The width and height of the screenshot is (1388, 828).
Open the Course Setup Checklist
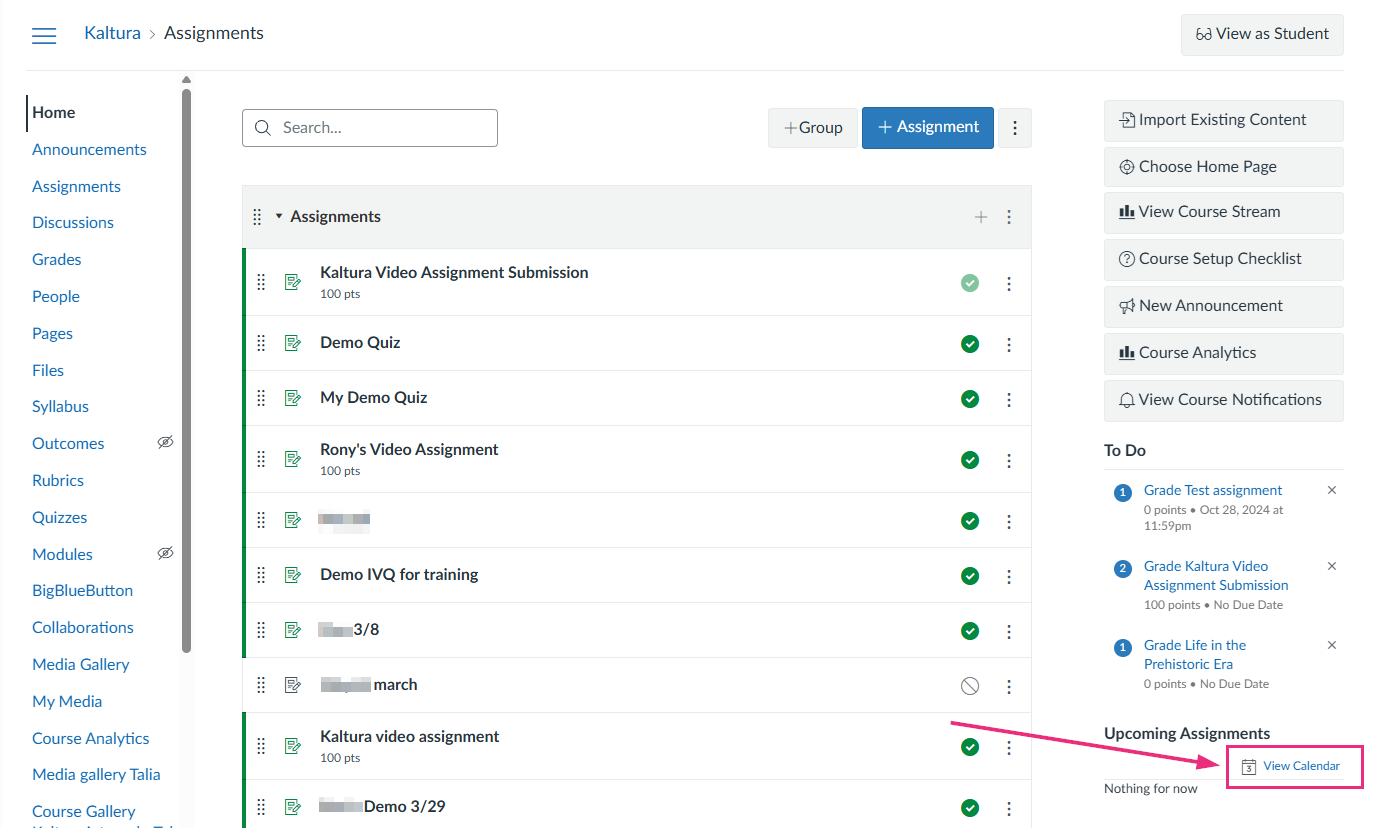1224,259
